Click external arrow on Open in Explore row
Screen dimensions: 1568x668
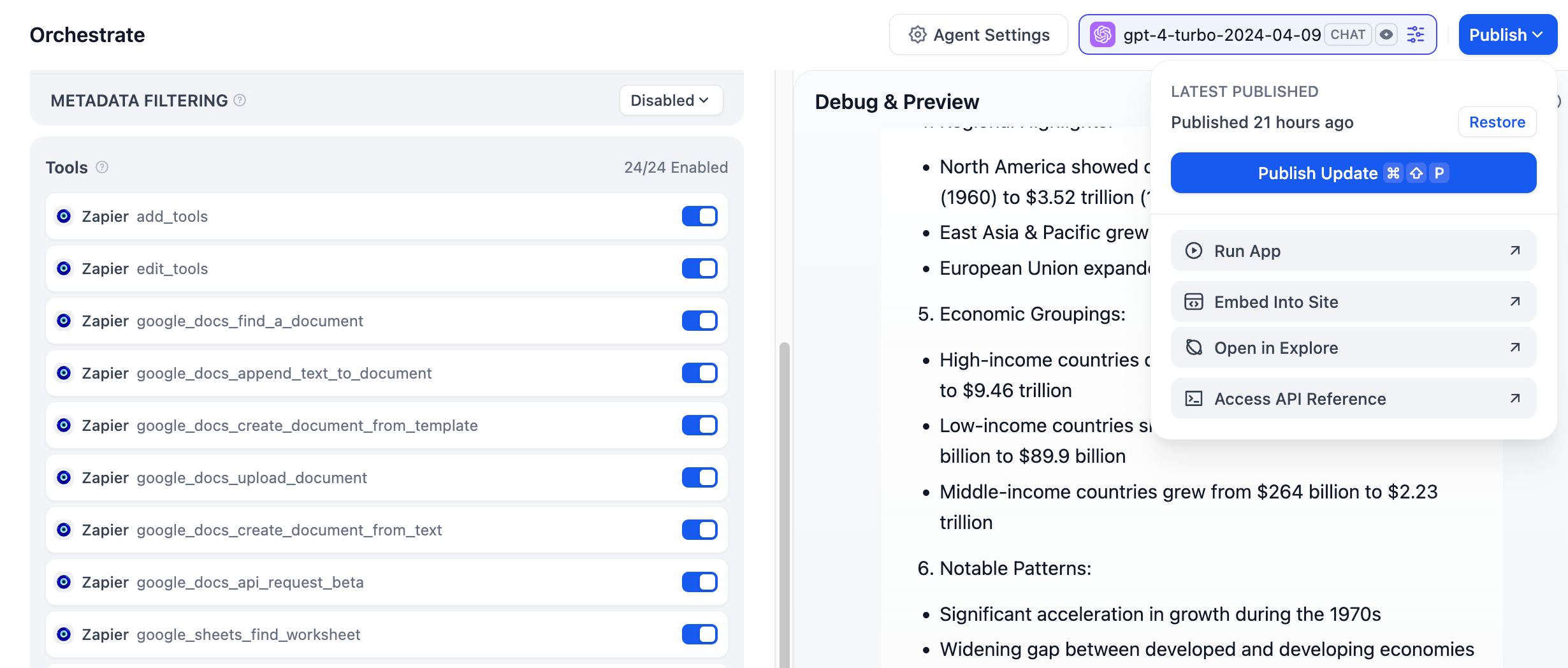tap(1515, 347)
